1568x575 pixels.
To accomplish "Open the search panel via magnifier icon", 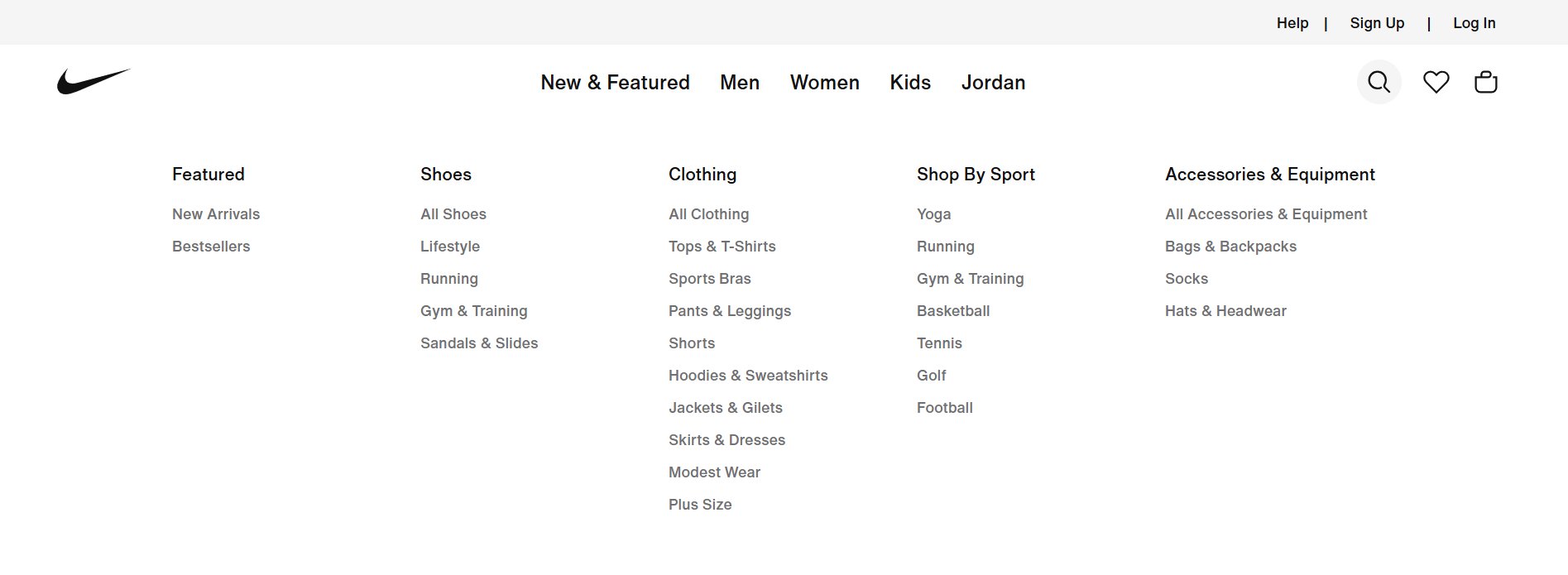I will pyautogui.click(x=1378, y=82).
